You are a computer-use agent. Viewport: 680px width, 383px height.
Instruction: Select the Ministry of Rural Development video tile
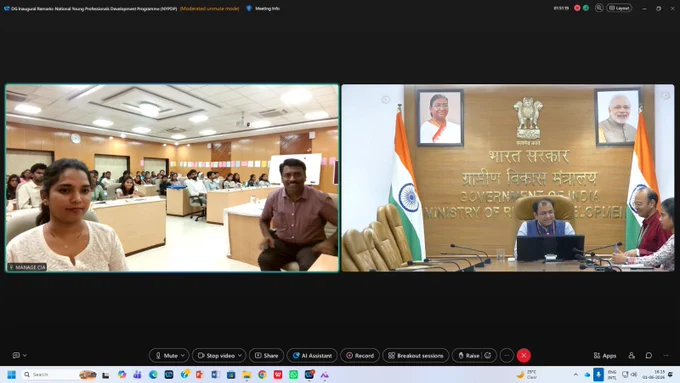[x=508, y=178]
